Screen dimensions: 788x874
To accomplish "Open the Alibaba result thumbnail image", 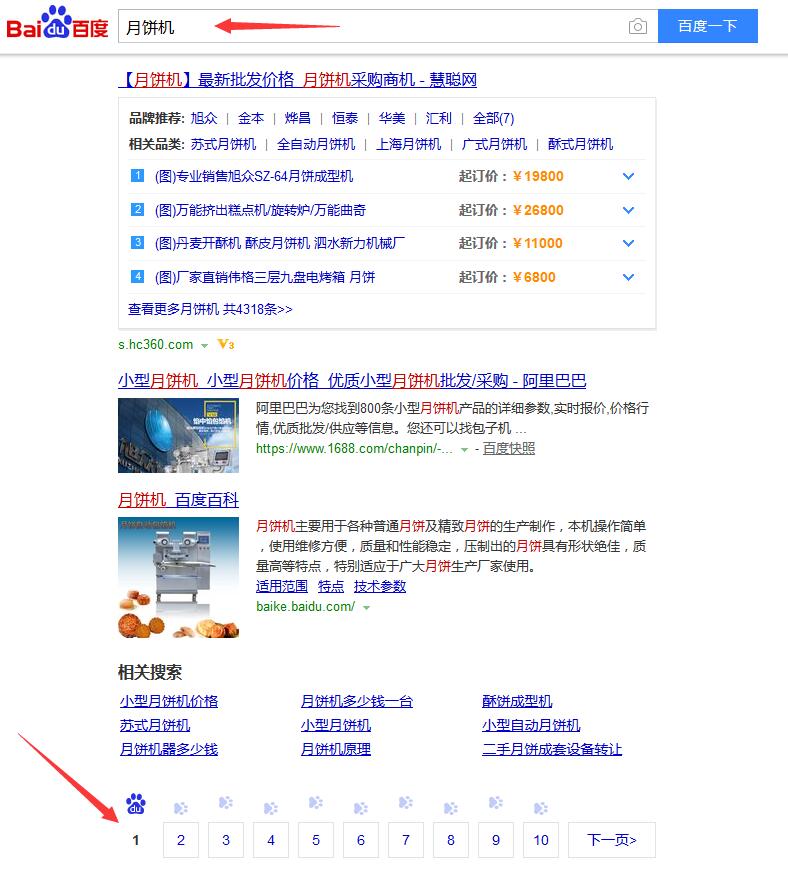I will (178, 435).
